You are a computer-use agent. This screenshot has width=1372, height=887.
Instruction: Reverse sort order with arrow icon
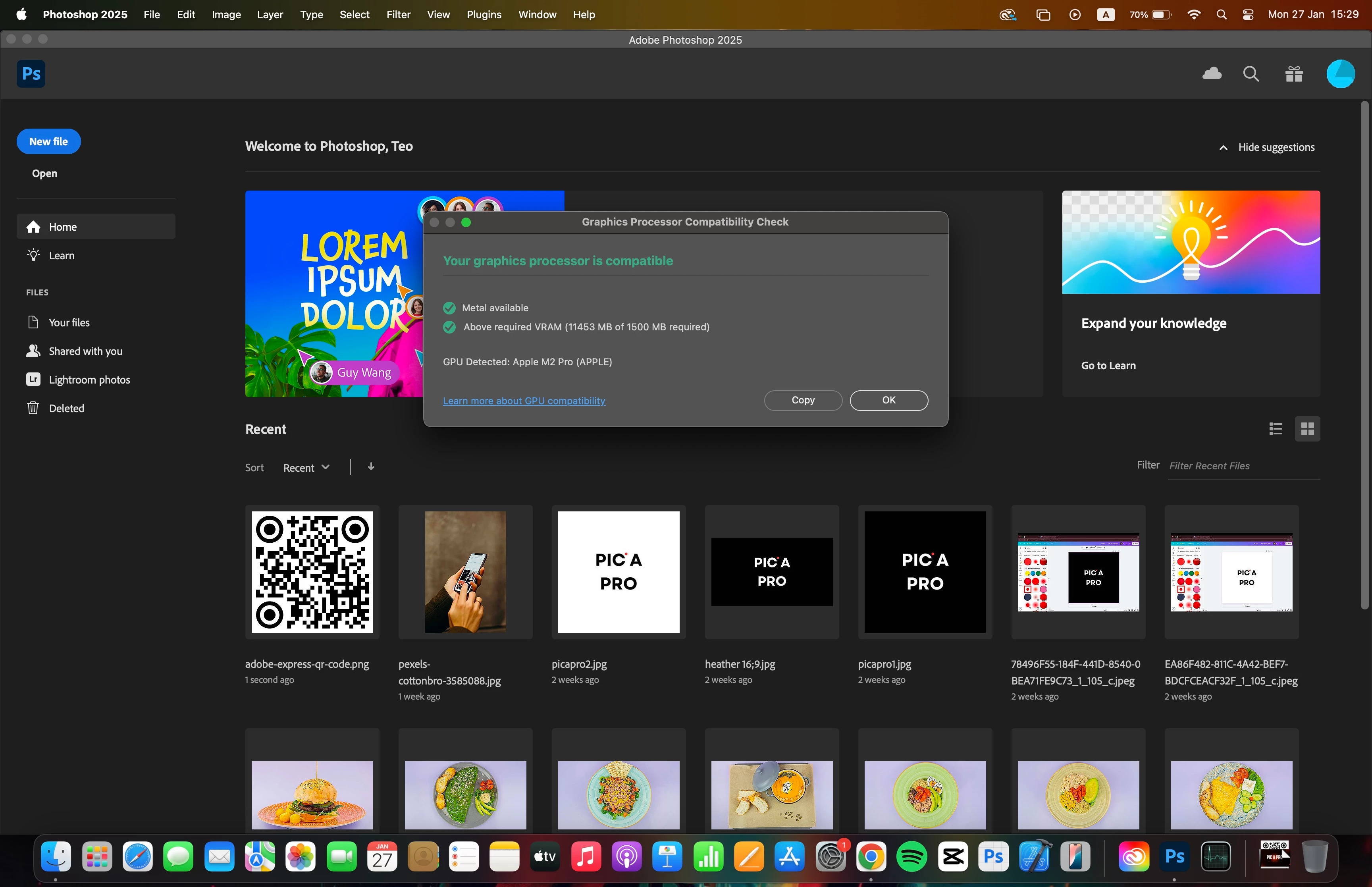371,467
